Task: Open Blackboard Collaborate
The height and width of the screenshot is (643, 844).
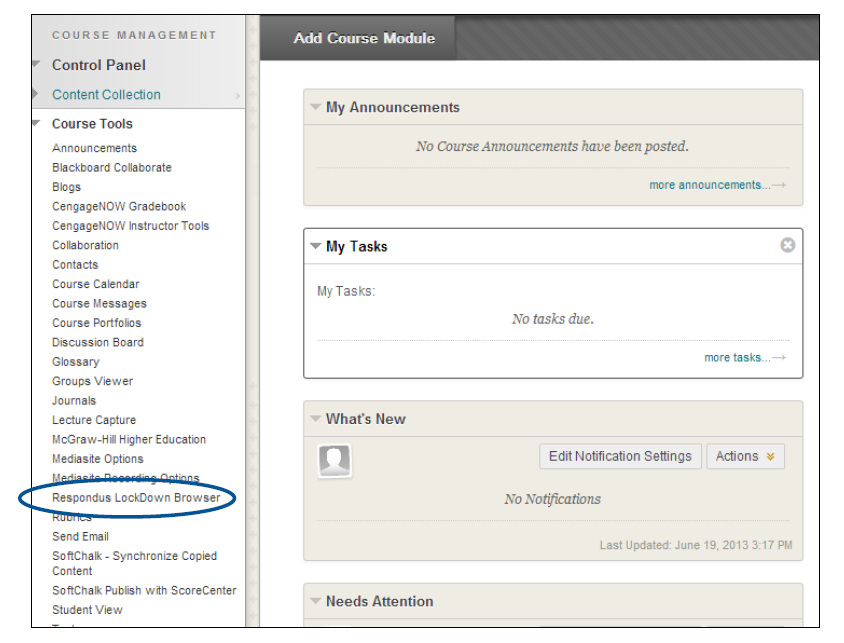Action: [x=113, y=167]
